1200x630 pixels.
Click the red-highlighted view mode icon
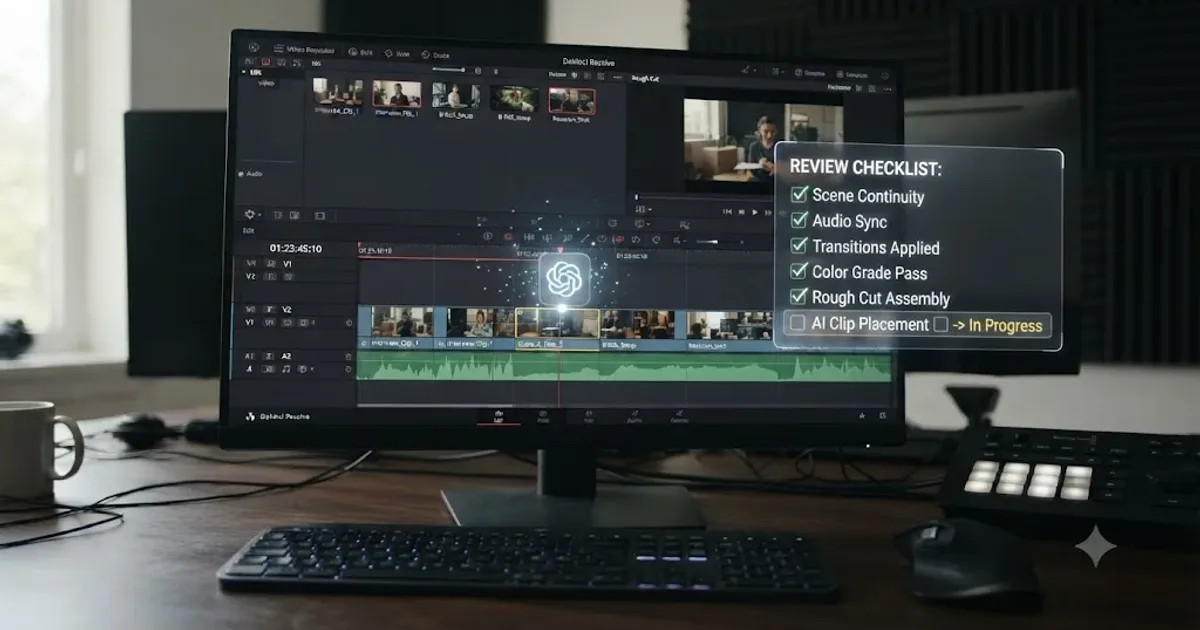coord(266,62)
